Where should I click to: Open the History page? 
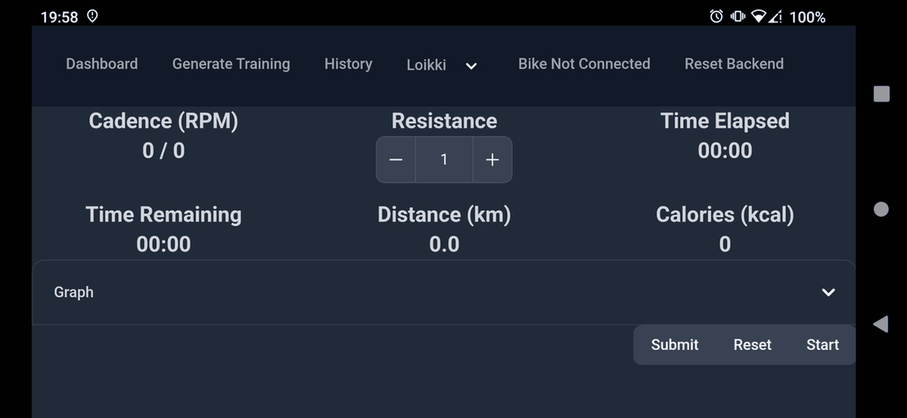point(348,64)
